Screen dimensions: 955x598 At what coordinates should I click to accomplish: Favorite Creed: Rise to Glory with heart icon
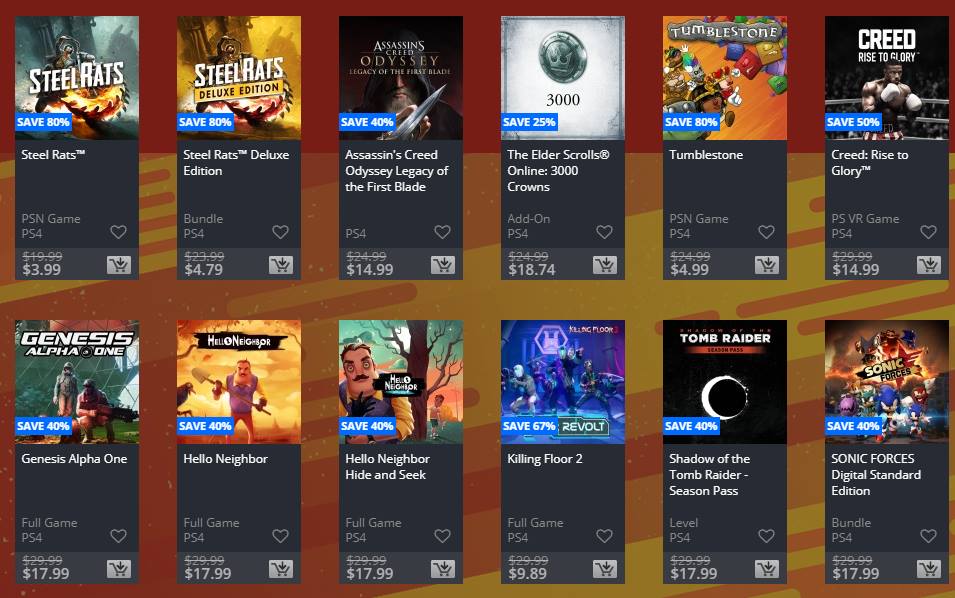click(928, 231)
